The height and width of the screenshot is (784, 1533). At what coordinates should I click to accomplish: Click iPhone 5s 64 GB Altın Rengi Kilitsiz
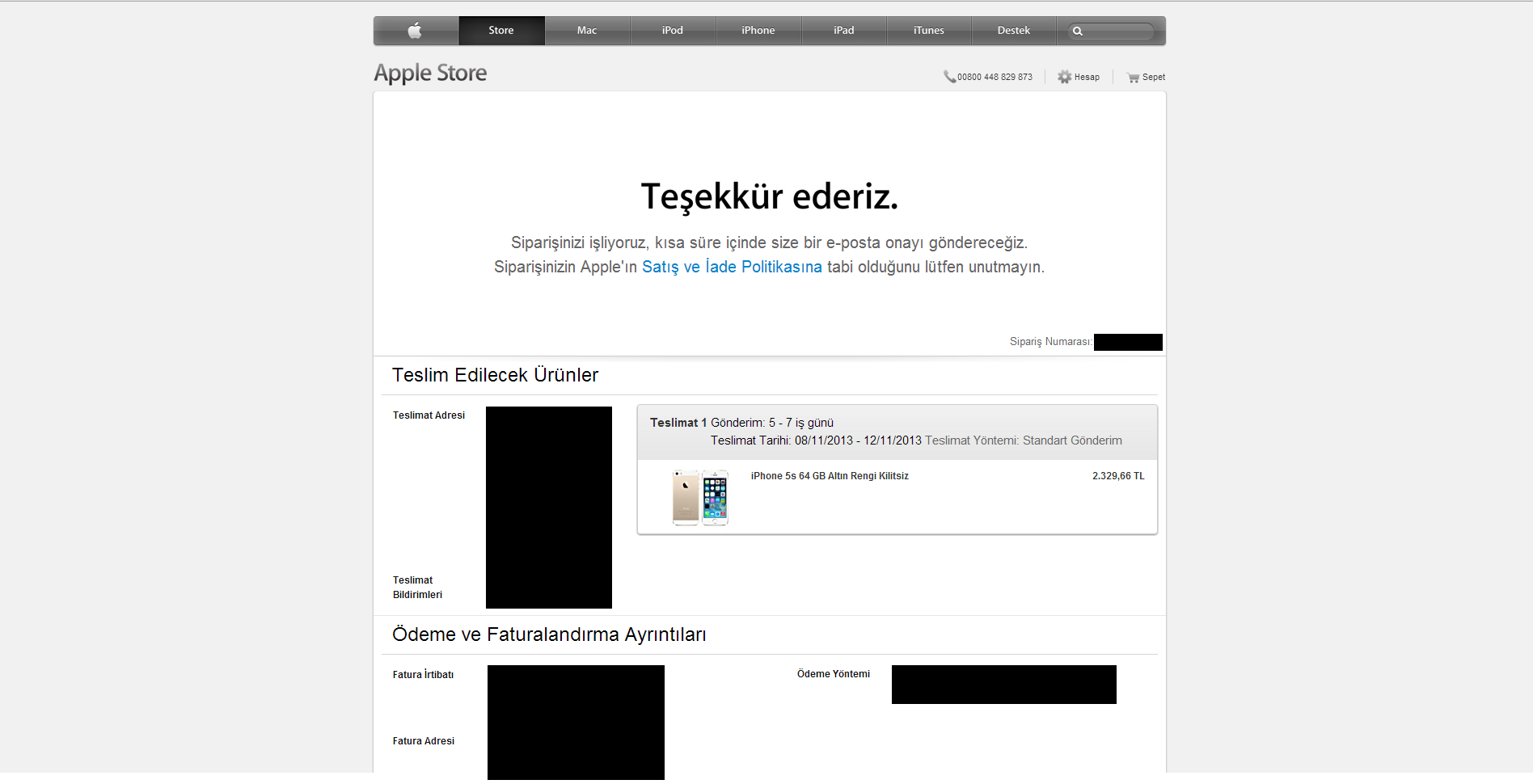click(x=830, y=476)
